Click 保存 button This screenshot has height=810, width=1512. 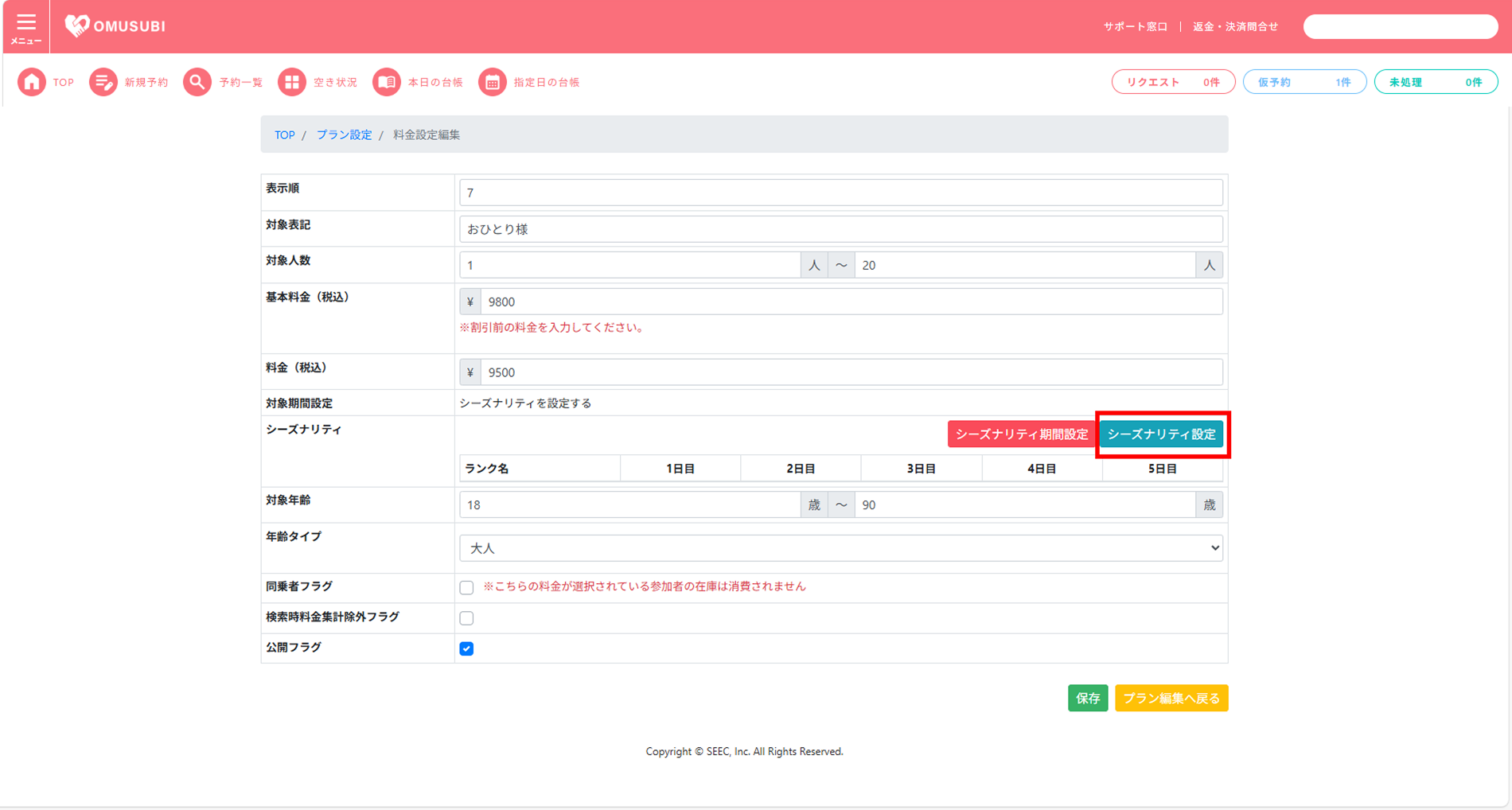pyautogui.click(x=1088, y=699)
